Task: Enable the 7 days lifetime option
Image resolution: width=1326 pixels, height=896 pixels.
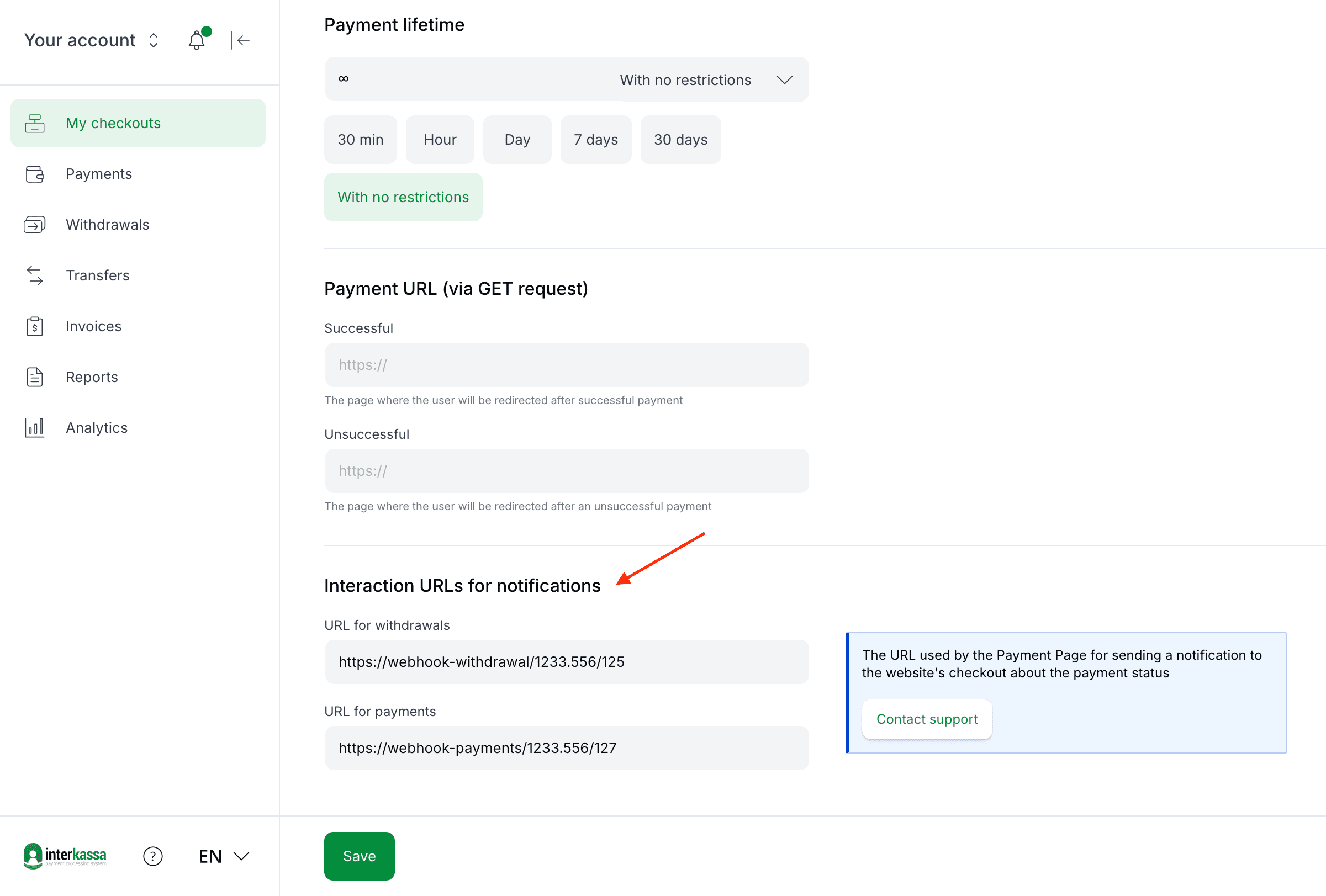Action: [595, 139]
